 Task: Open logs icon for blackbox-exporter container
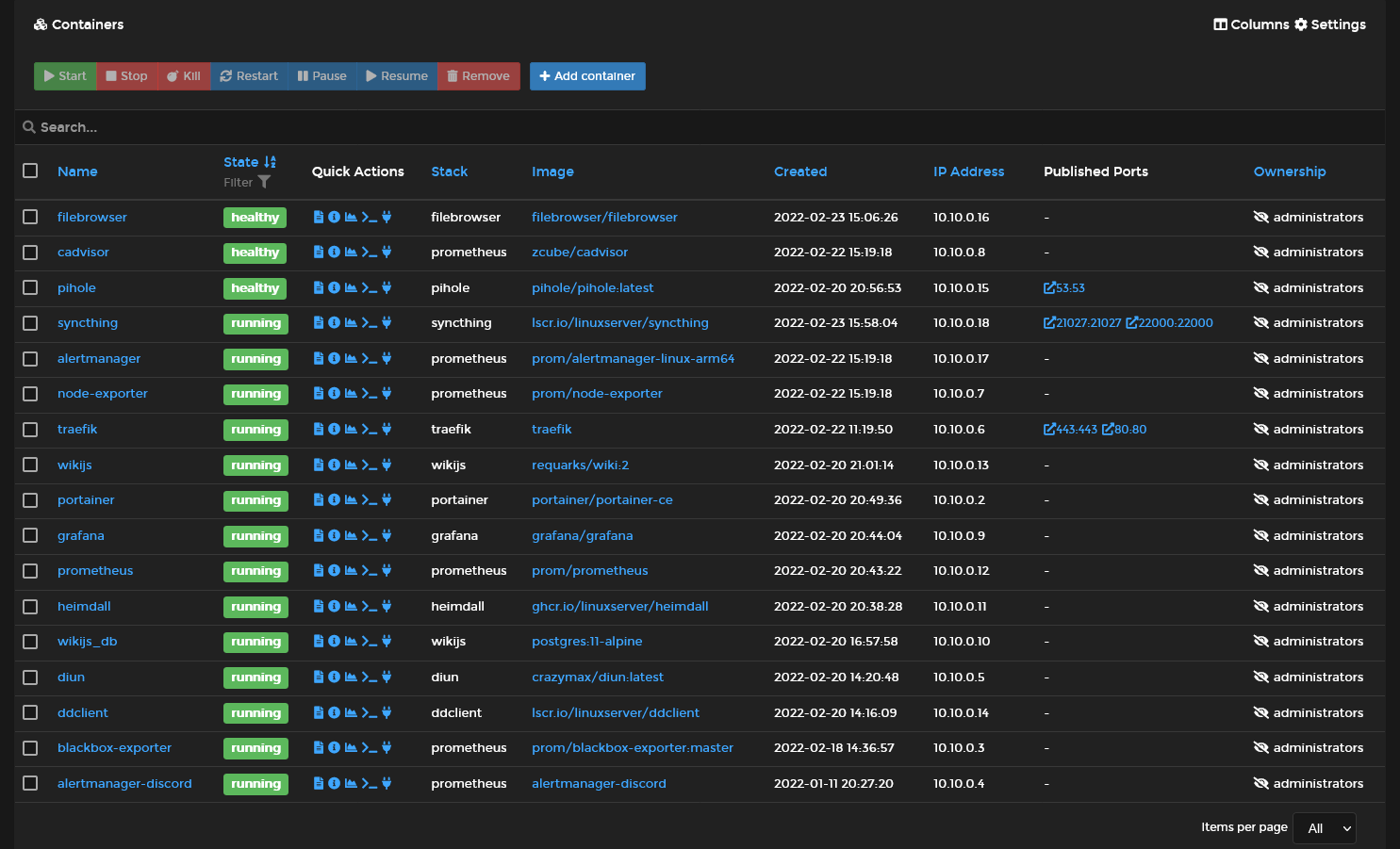click(x=319, y=748)
